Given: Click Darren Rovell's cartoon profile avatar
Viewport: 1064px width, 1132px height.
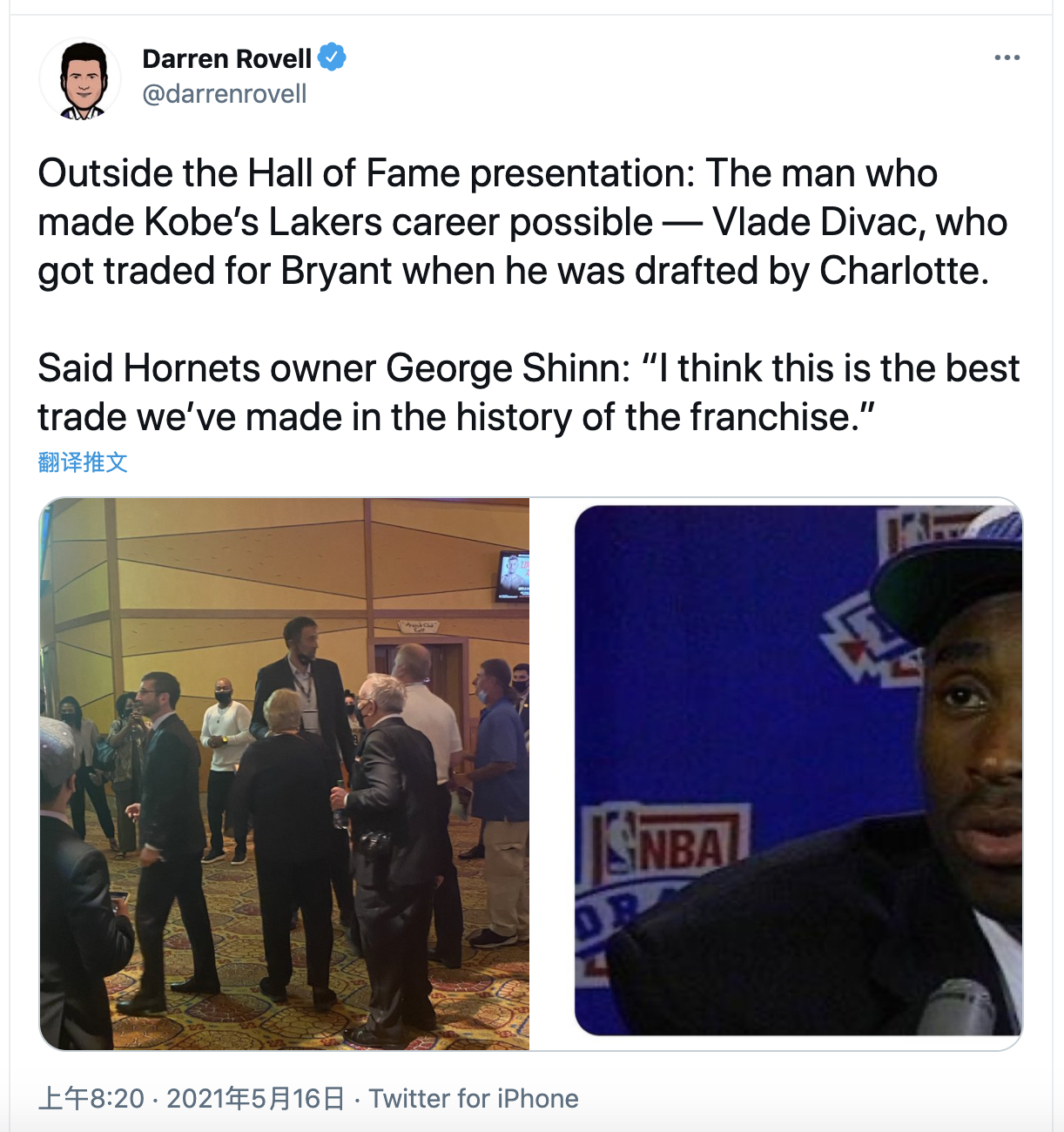Looking at the screenshot, I should pyautogui.click(x=81, y=79).
